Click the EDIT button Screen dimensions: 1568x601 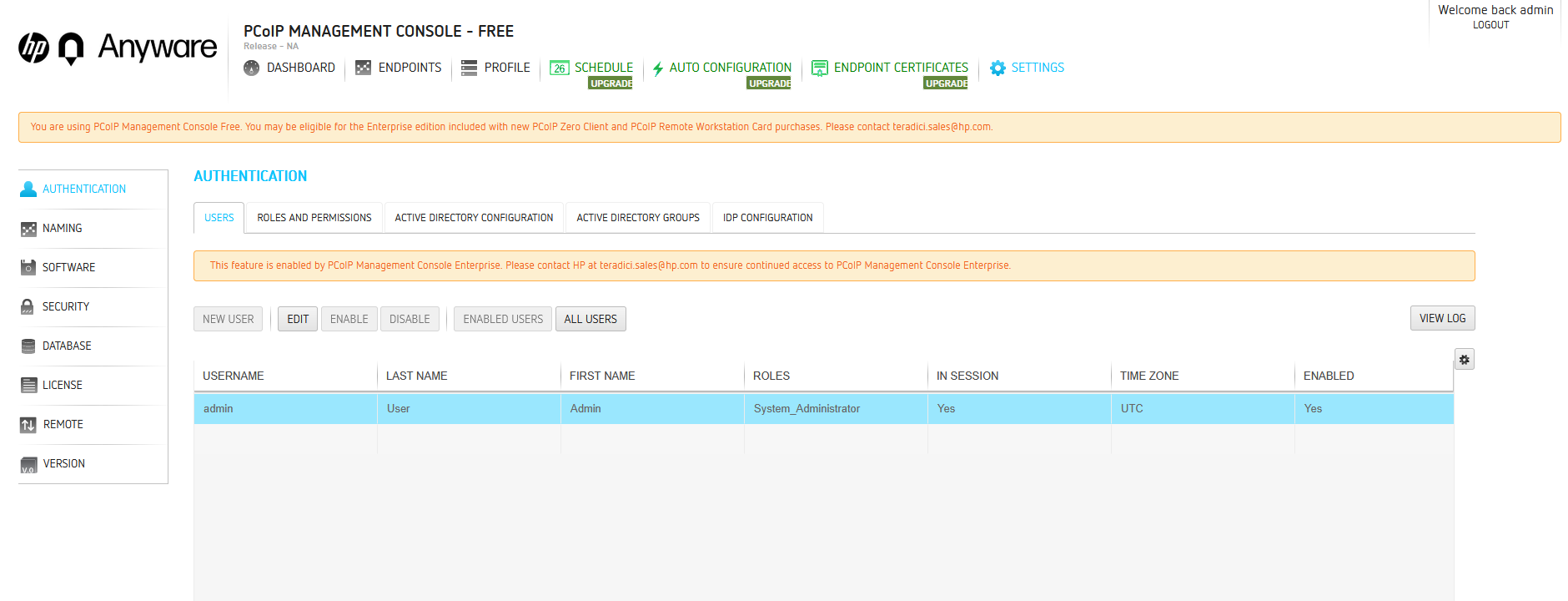tap(298, 319)
